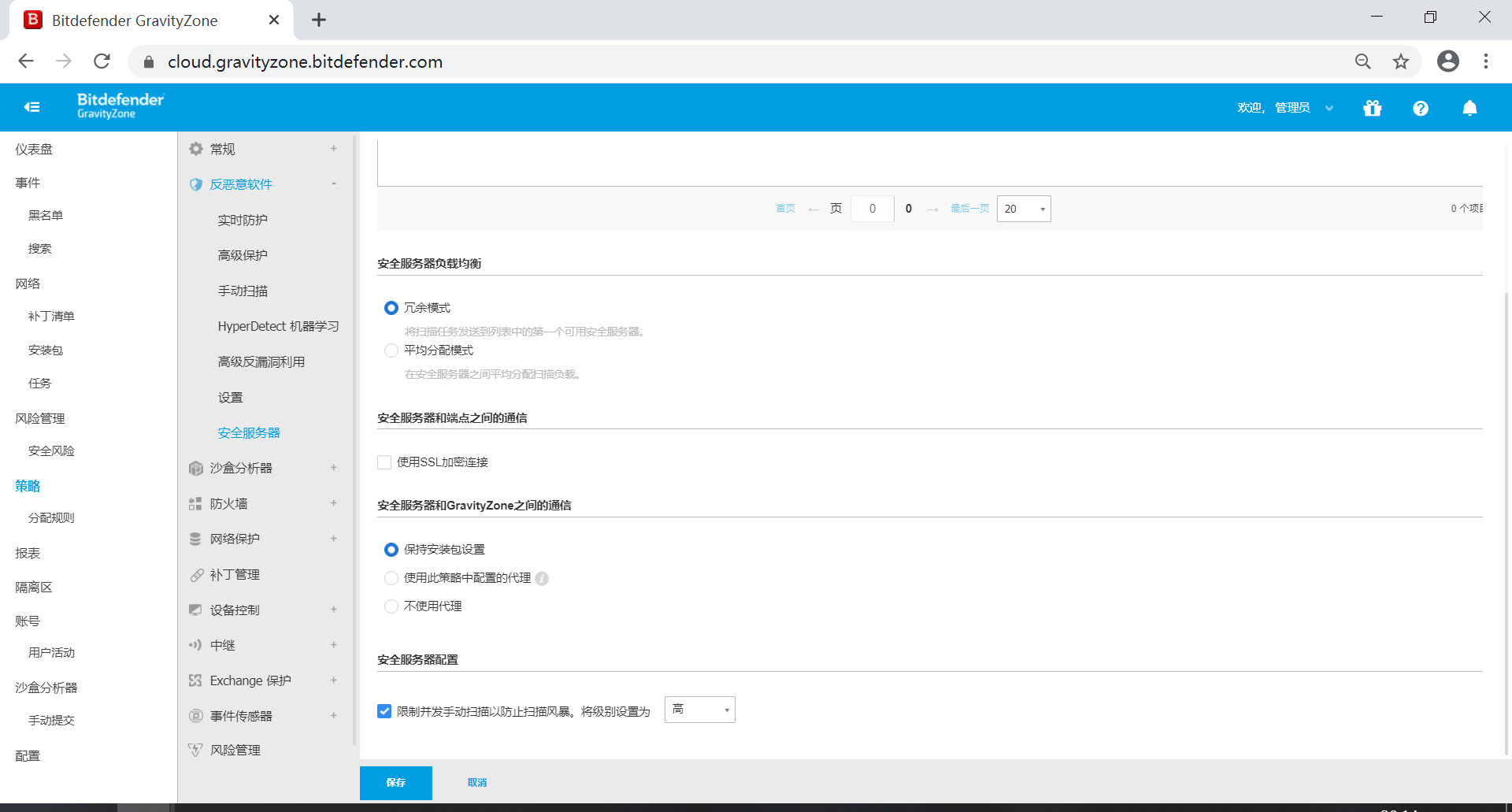Select the 冗余模式 radio button
This screenshot has width=1512, height=812.
(391, 308)
